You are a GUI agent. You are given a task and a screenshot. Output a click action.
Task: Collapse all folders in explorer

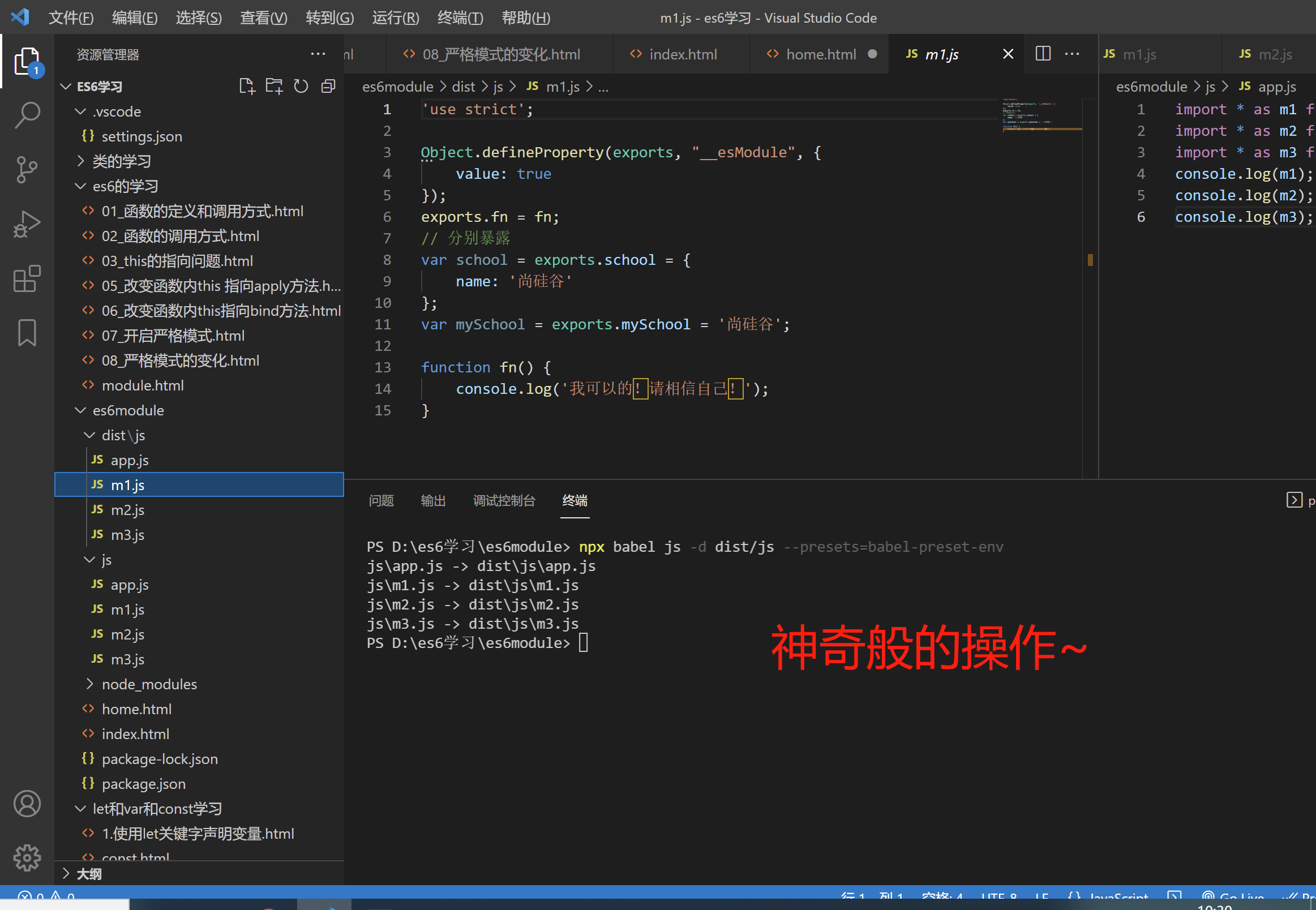point(328,87)
